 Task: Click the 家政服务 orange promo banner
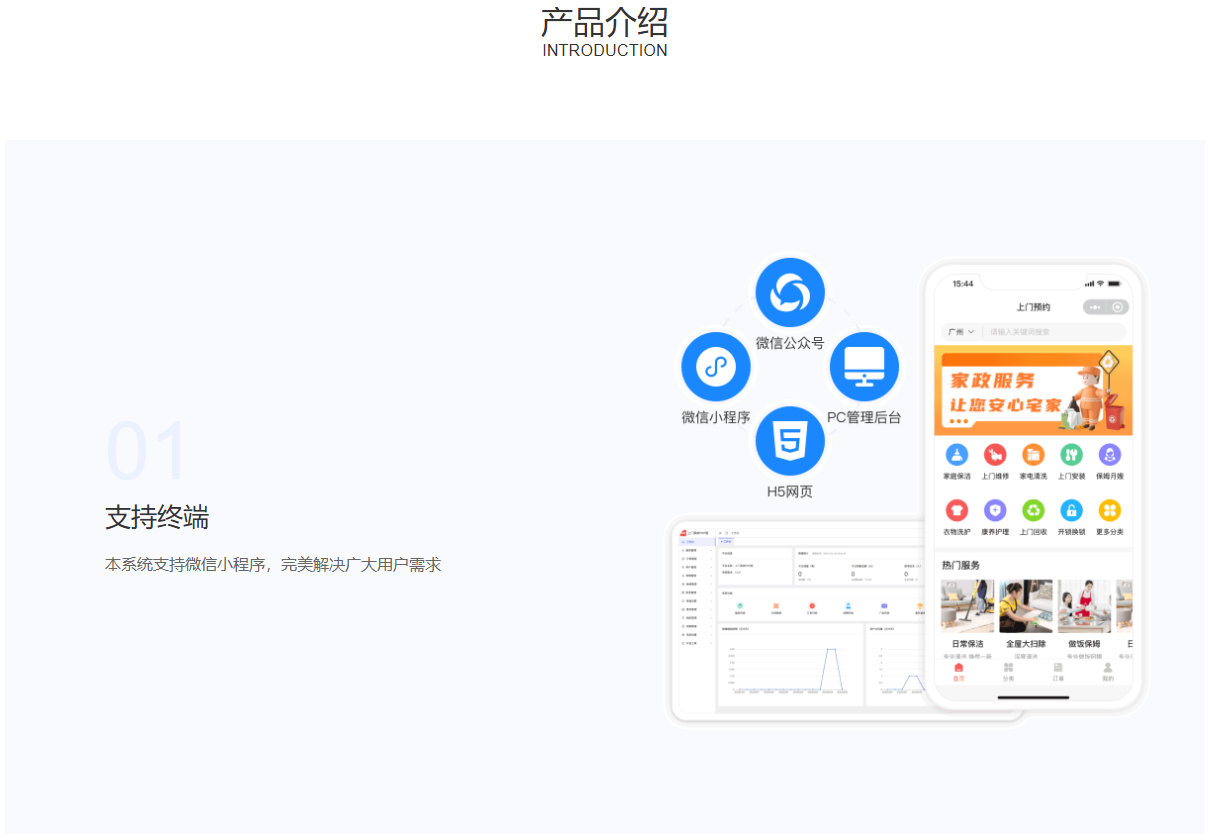point(1033,391)
